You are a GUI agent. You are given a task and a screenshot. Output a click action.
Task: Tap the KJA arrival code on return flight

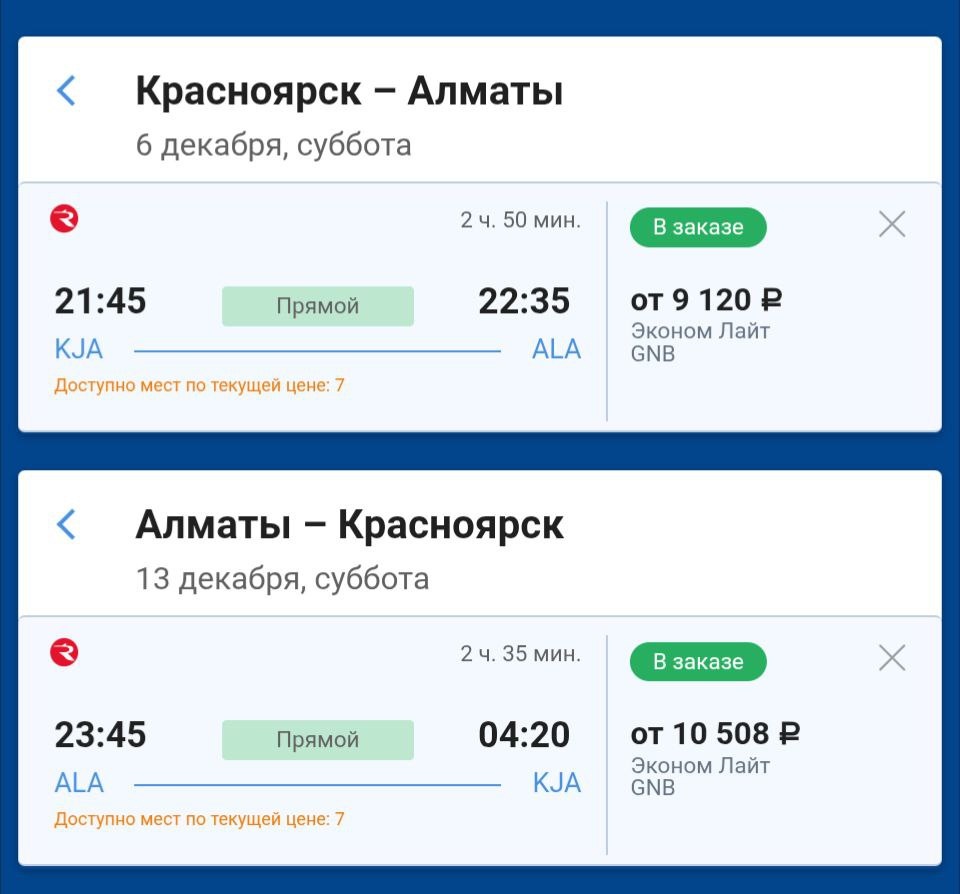coord(556,783)
